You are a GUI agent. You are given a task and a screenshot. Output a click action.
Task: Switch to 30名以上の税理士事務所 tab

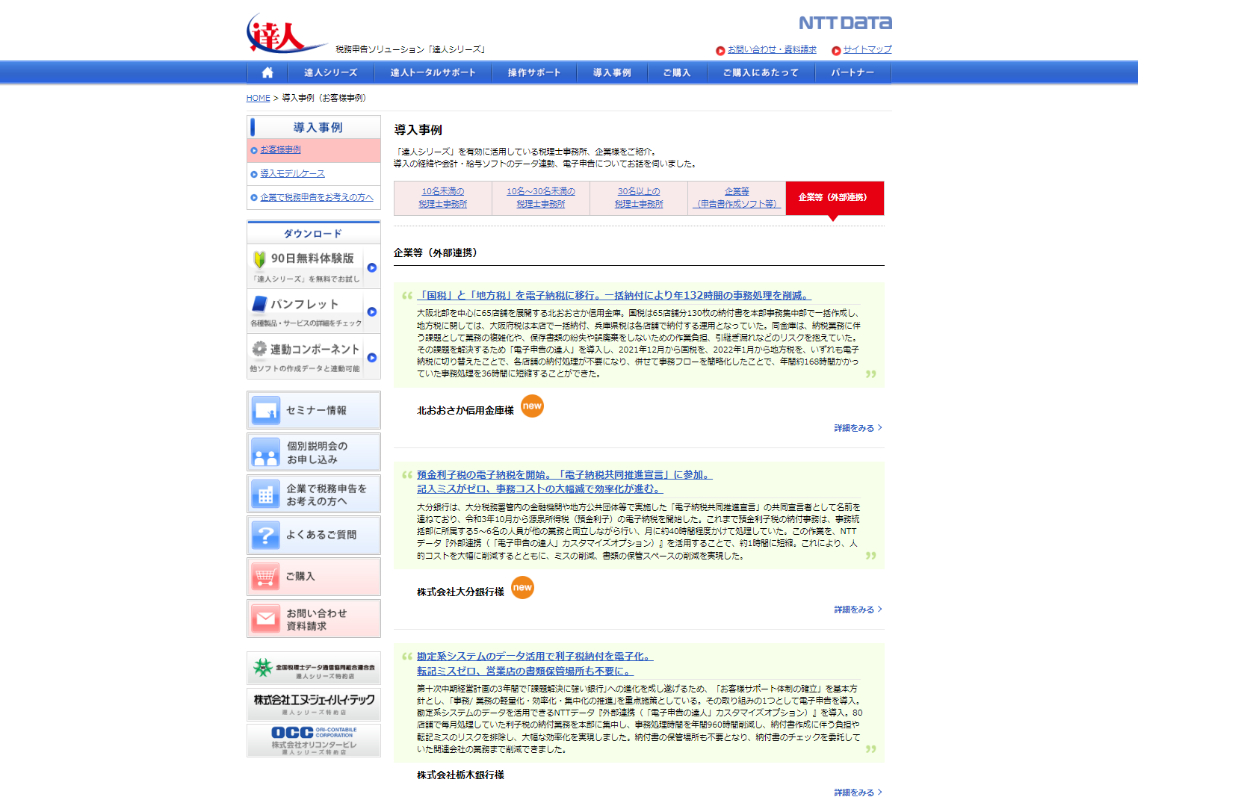point(639,198)
